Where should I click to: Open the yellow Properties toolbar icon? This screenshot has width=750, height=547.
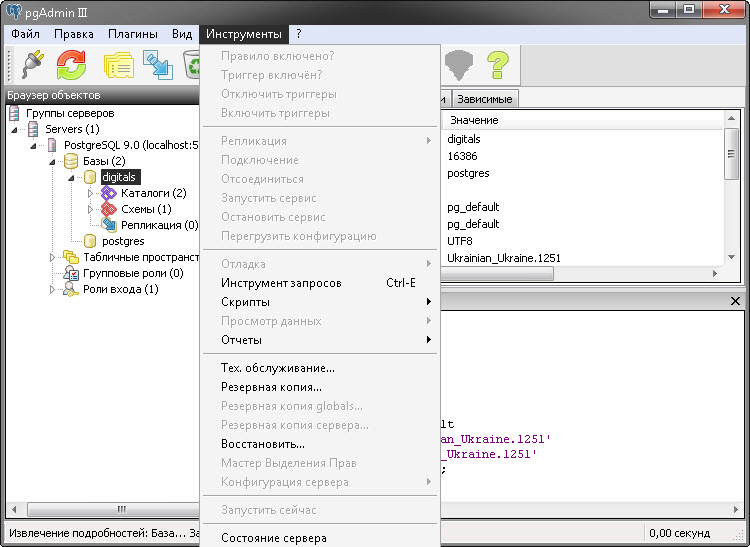point(119,65)
